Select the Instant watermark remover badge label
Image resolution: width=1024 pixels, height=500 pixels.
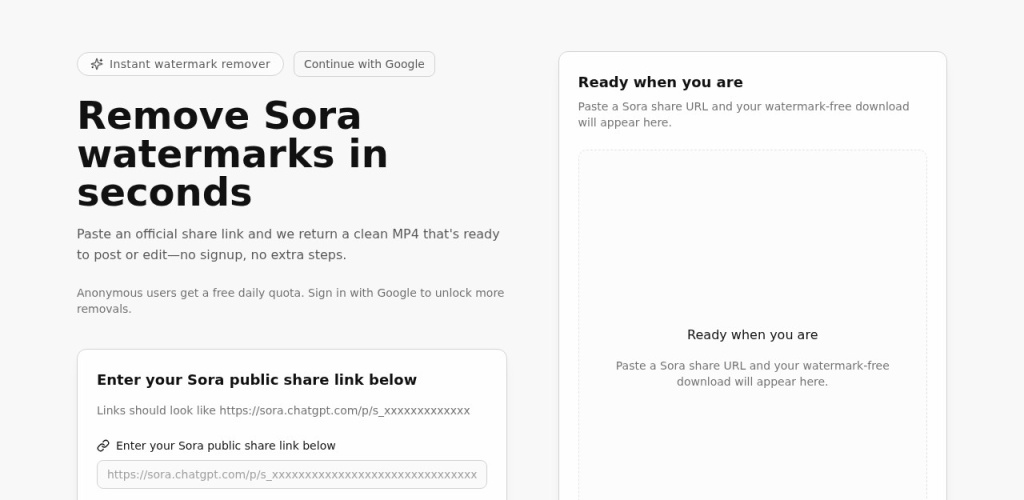[189, 64]
